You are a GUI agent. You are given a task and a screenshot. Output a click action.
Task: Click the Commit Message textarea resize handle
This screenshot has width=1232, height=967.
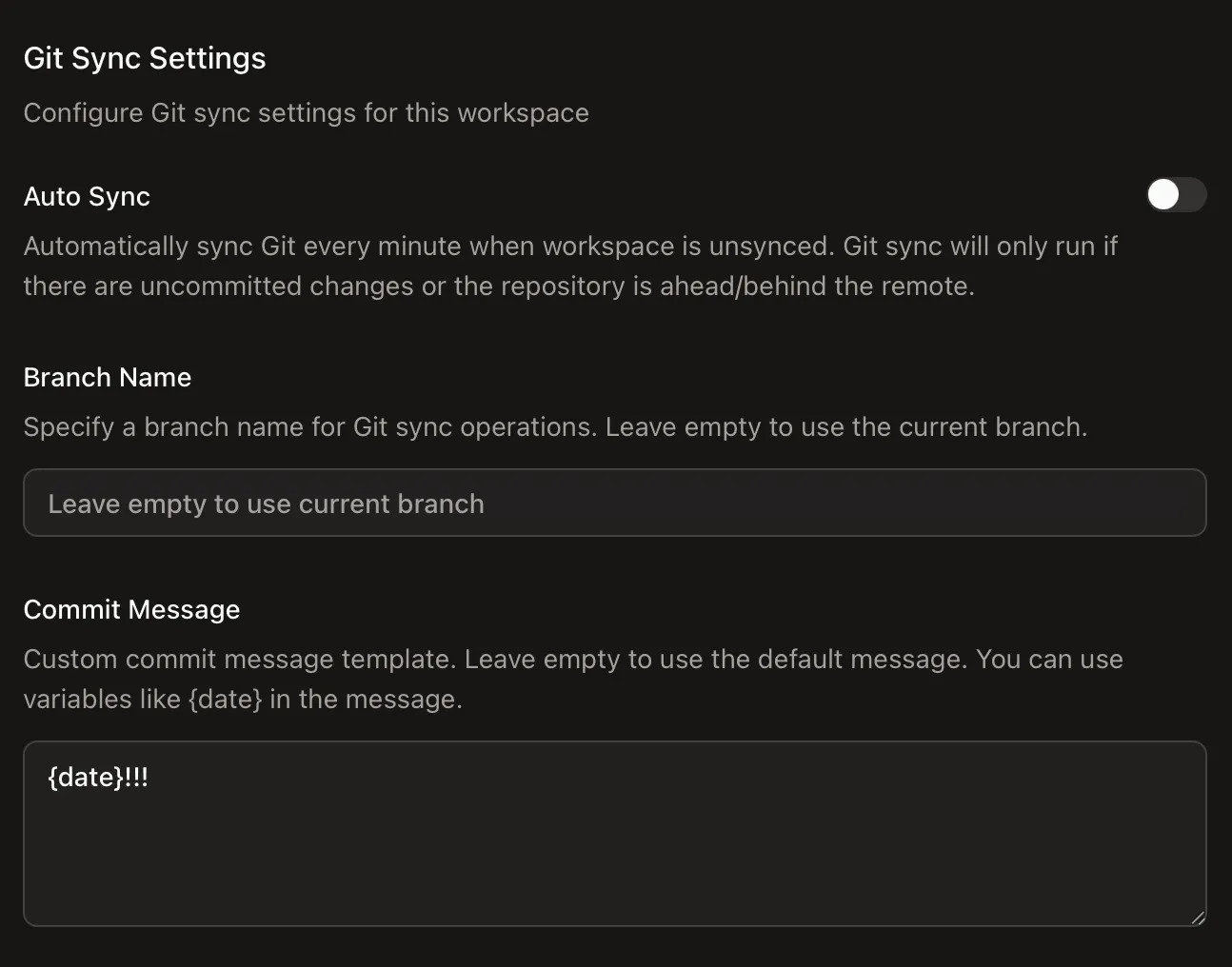[x=1197, y=917]
